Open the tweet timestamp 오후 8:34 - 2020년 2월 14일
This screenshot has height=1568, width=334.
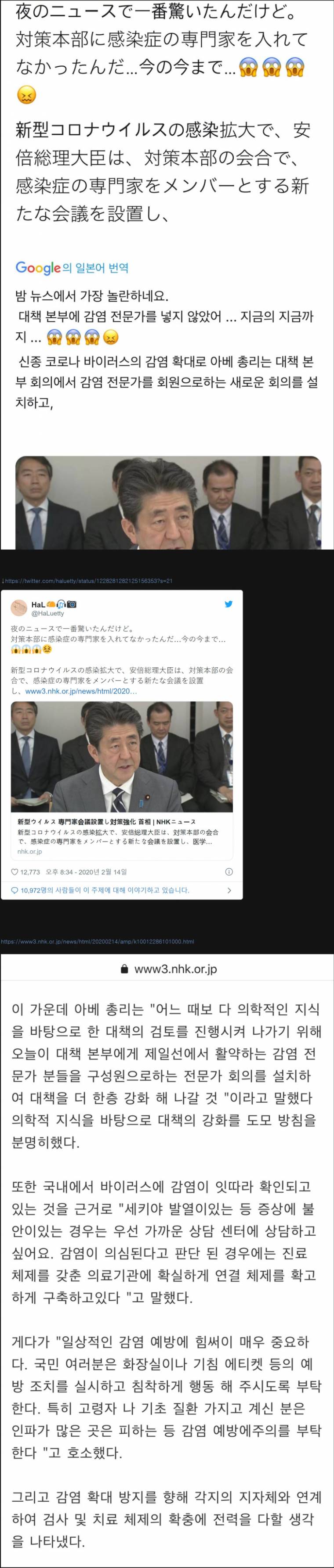(86, 872)
